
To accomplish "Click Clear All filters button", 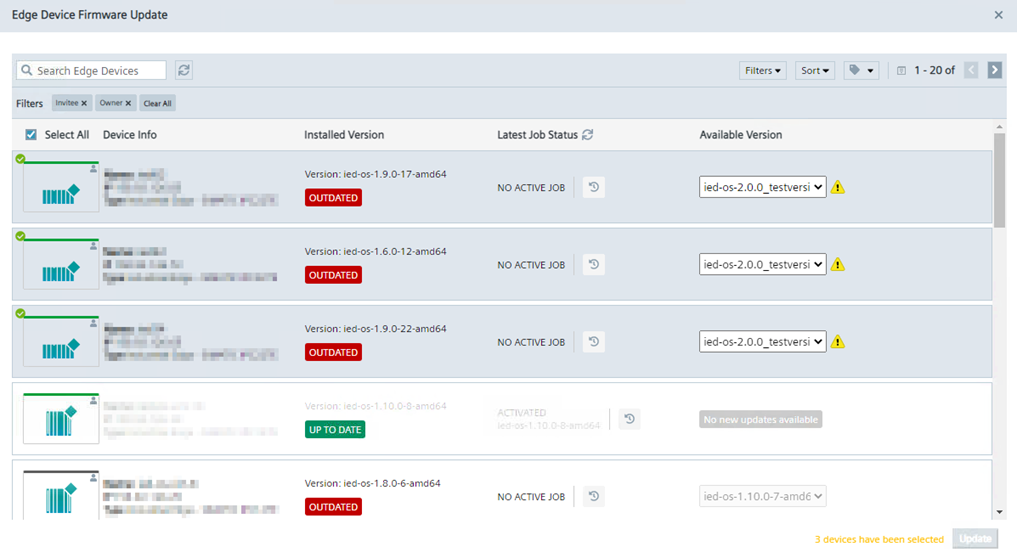I will pyautogui.click(x=157, y=103).
